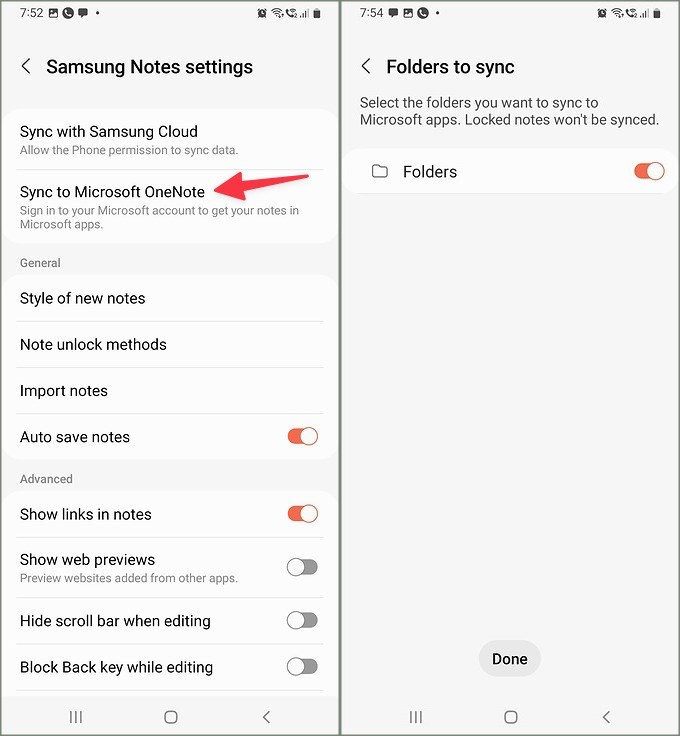Screen dimensions: 680x736
Task: Open Style of new notes
Action: pos(170,299)
